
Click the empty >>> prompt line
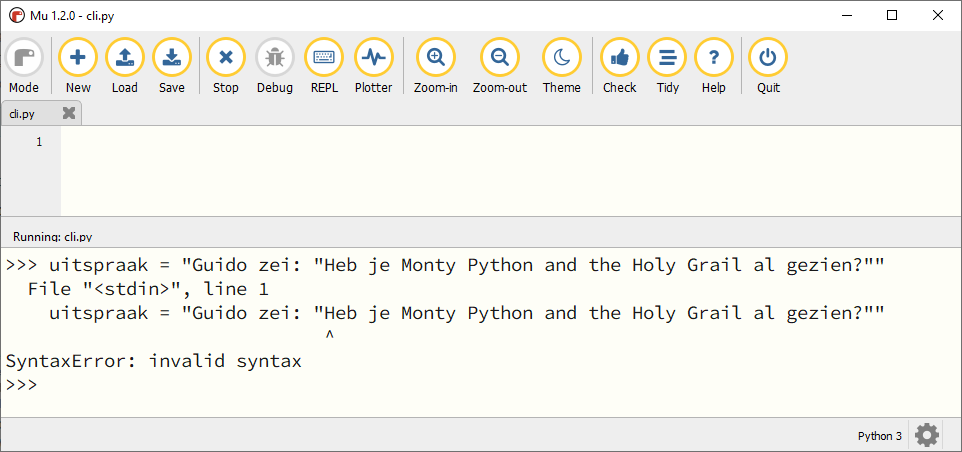22,385
